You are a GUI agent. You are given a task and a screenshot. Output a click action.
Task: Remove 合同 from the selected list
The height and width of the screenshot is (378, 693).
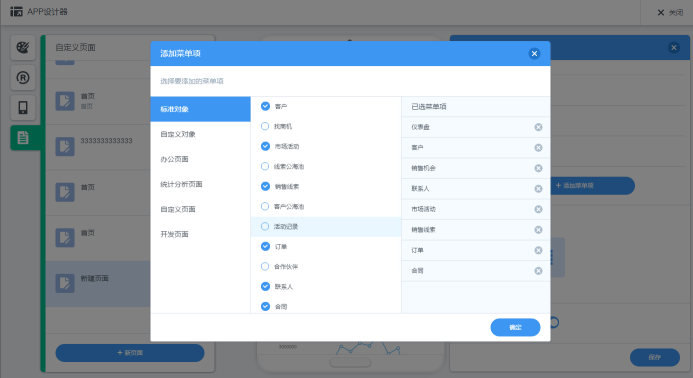pyautogui.click(x=538, y=271)
